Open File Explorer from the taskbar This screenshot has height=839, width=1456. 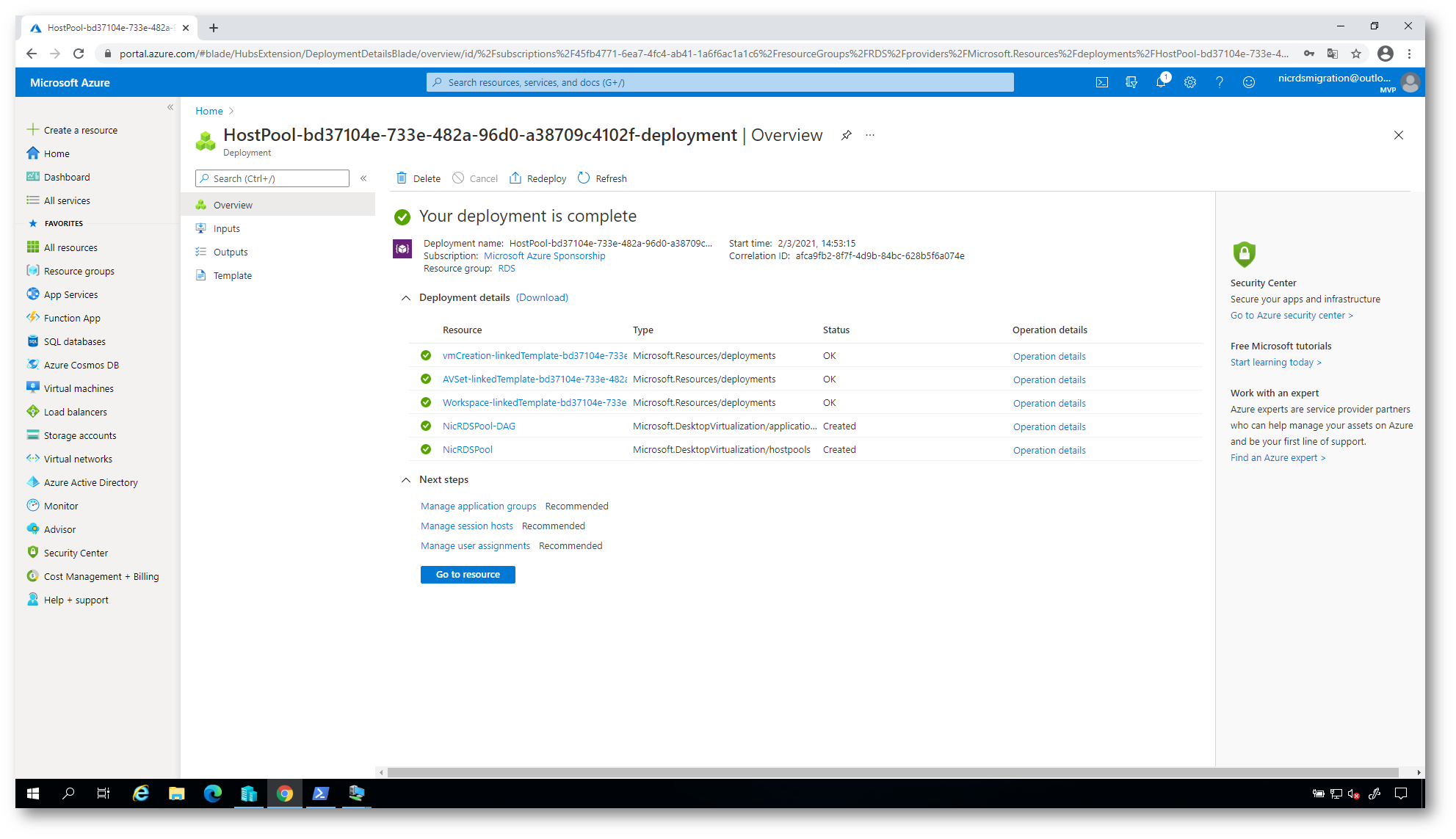(177, 793)
